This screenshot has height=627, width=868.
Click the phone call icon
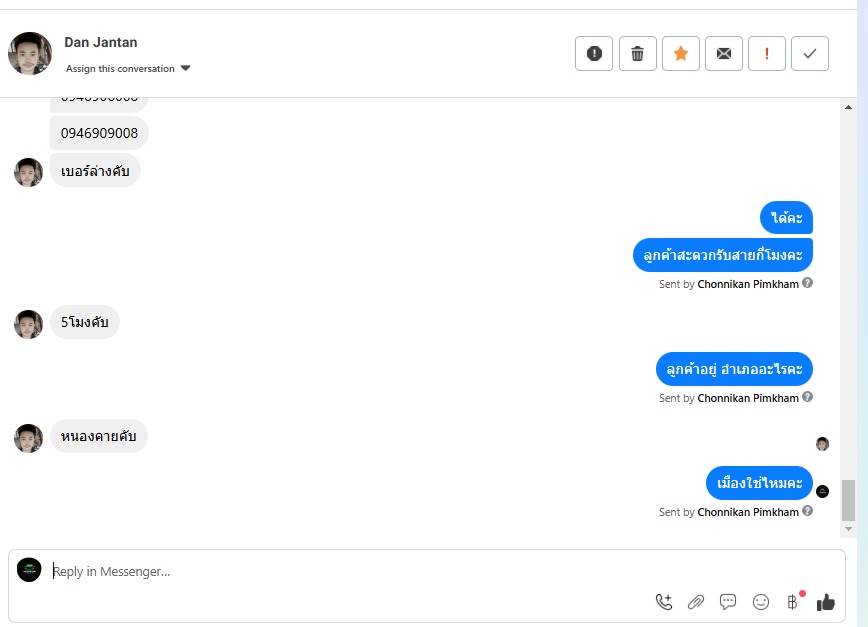coord(664,602)
